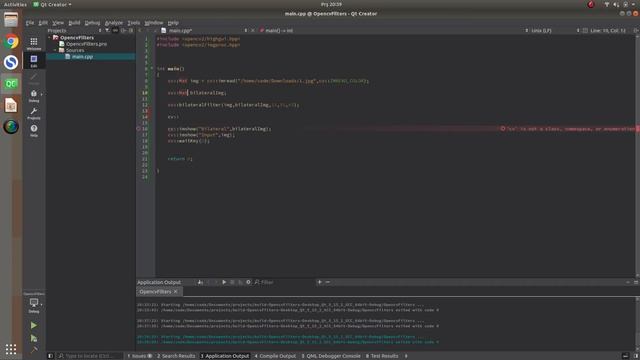Zoom out Application Output text with minus
Viewport: 640px width, 360px height.
(327, 282)
